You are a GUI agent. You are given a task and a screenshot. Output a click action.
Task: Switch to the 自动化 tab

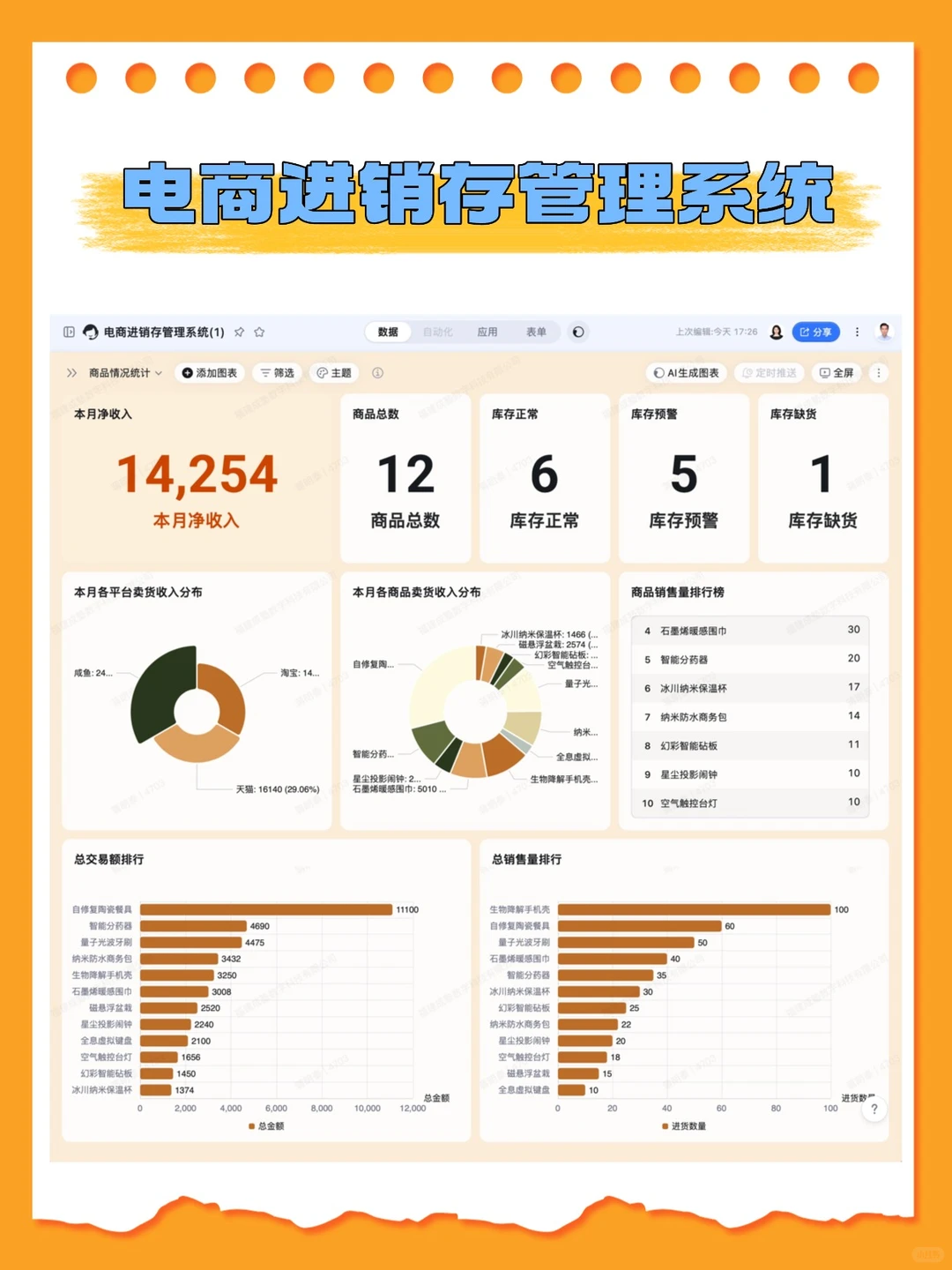pyautogui.click(x=437, y=332)
